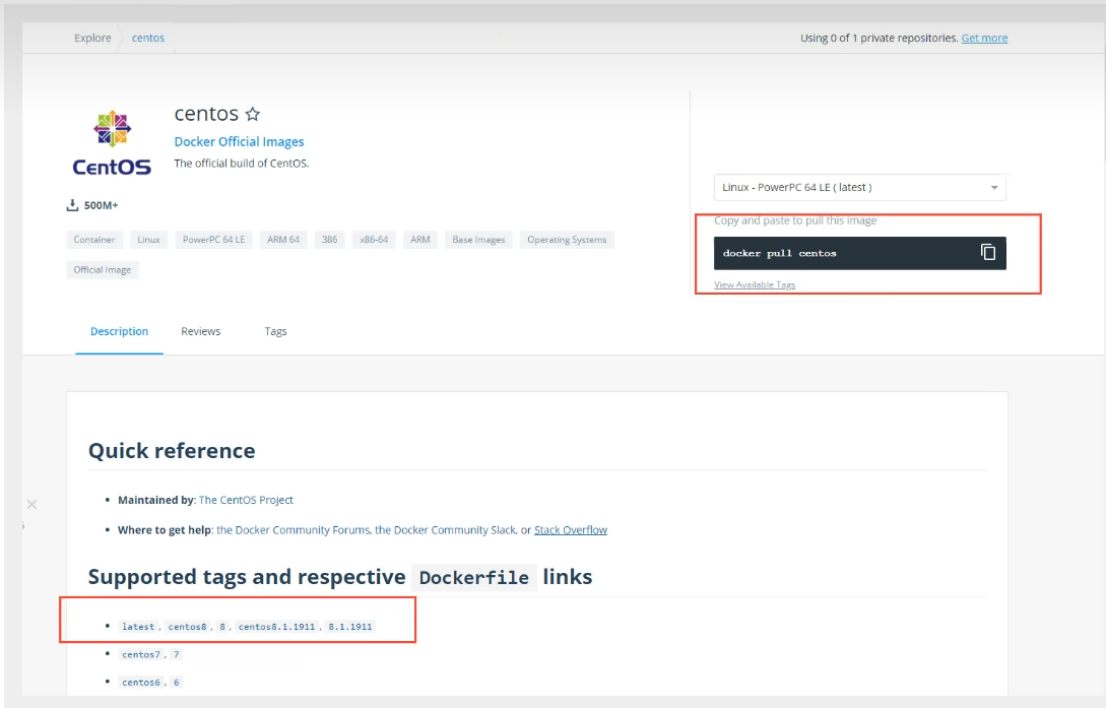Copy the docker pull centos command
The width and height of the screenshot is (1107, 709).
pos(988,252)
